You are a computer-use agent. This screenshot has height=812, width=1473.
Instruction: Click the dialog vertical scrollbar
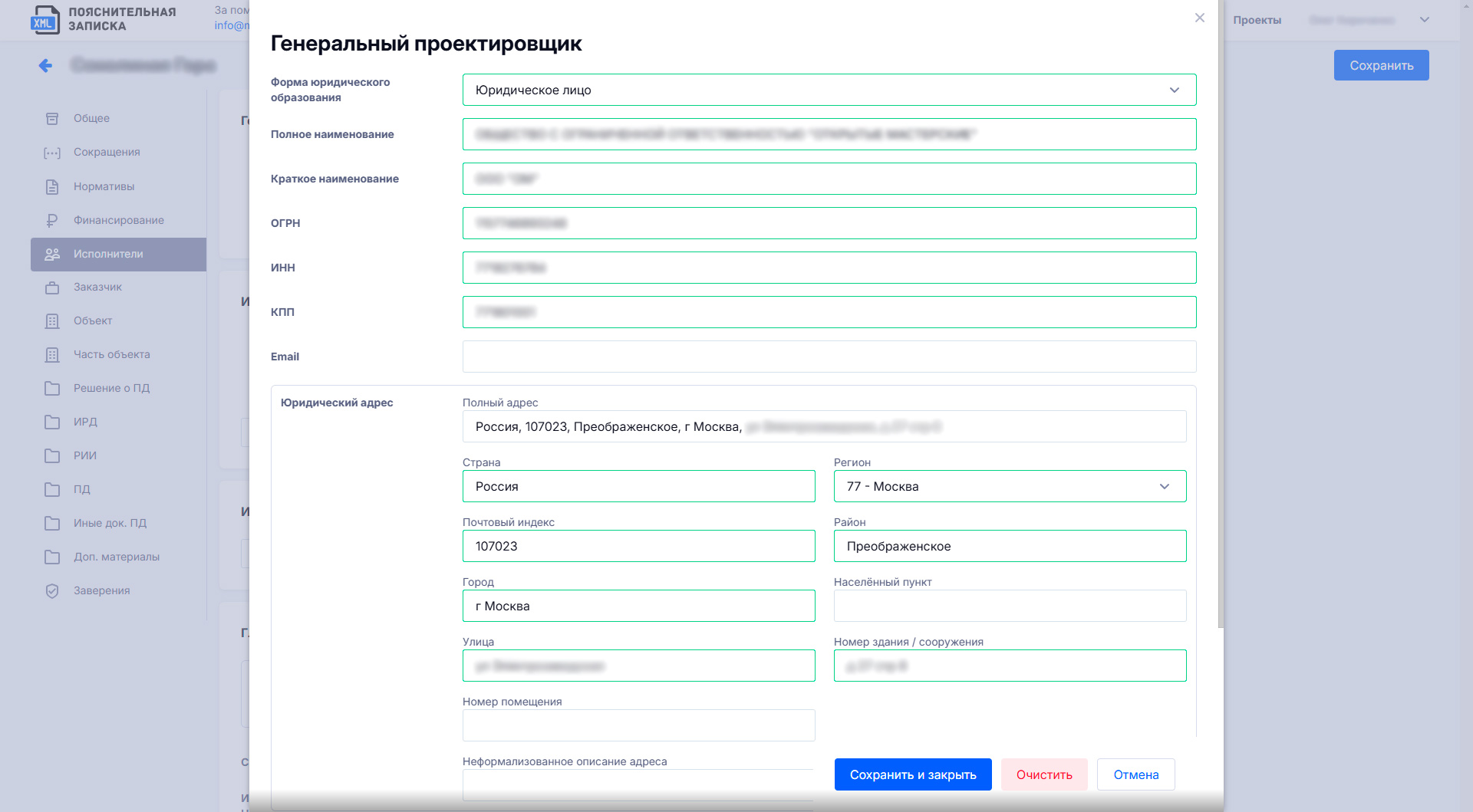tap(1221, 314)
